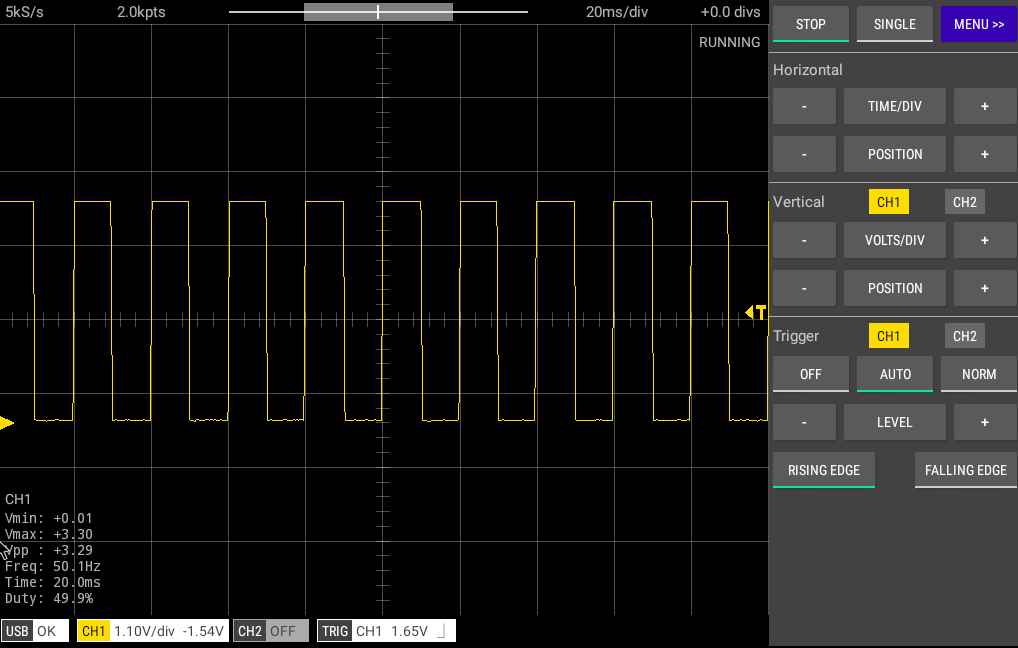
Task: Click the CH1 ground level arrow marker
Action: (7, 423)
